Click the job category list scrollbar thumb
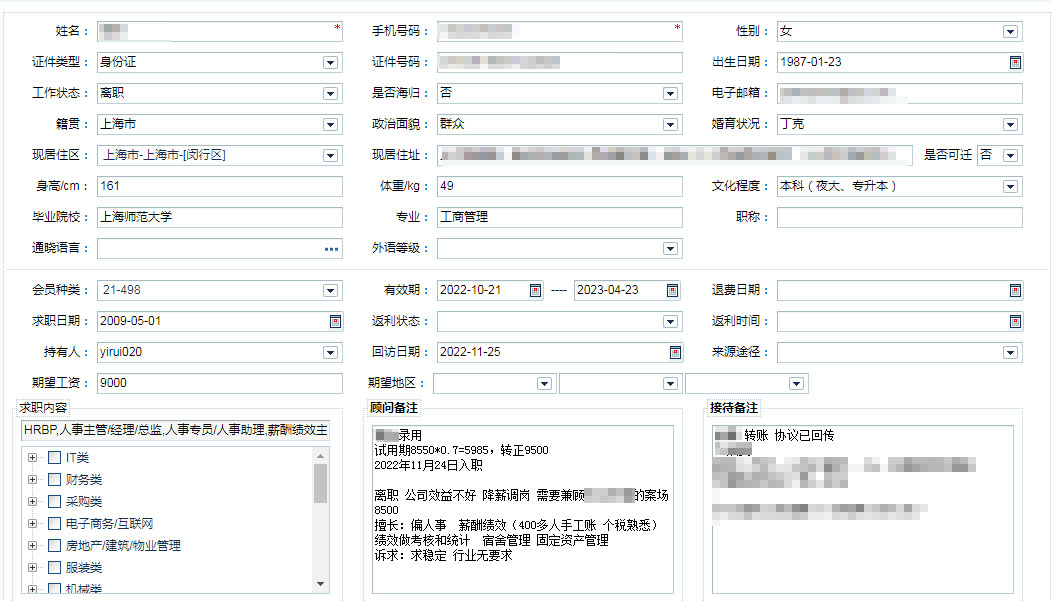The height and width of the screenshot is (601, 1052). [320, 483]
